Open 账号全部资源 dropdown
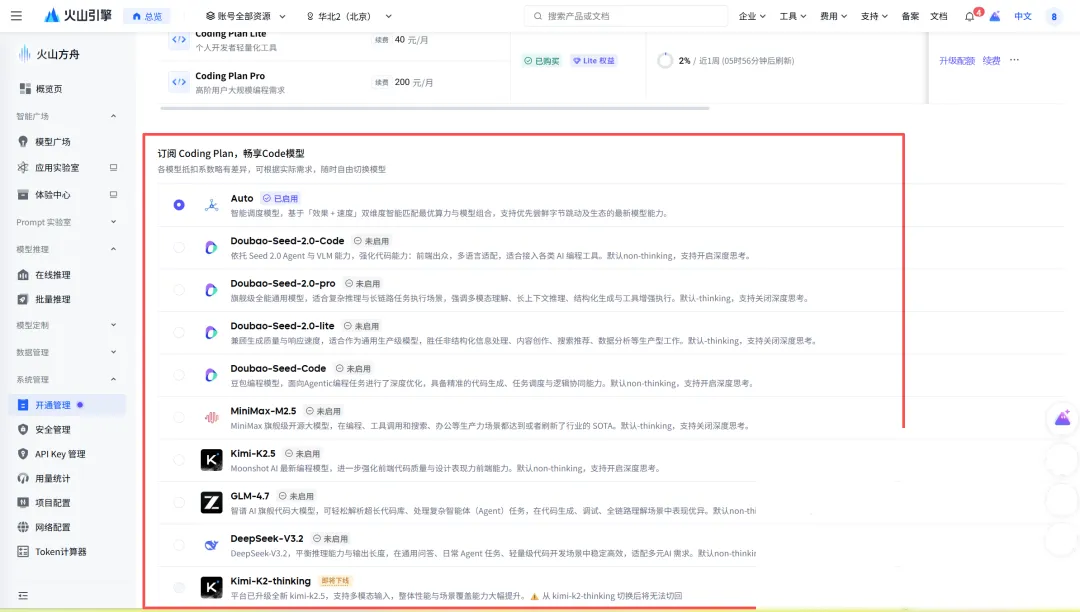This screenshot has height=612, width=1080. tap(246, 16)
